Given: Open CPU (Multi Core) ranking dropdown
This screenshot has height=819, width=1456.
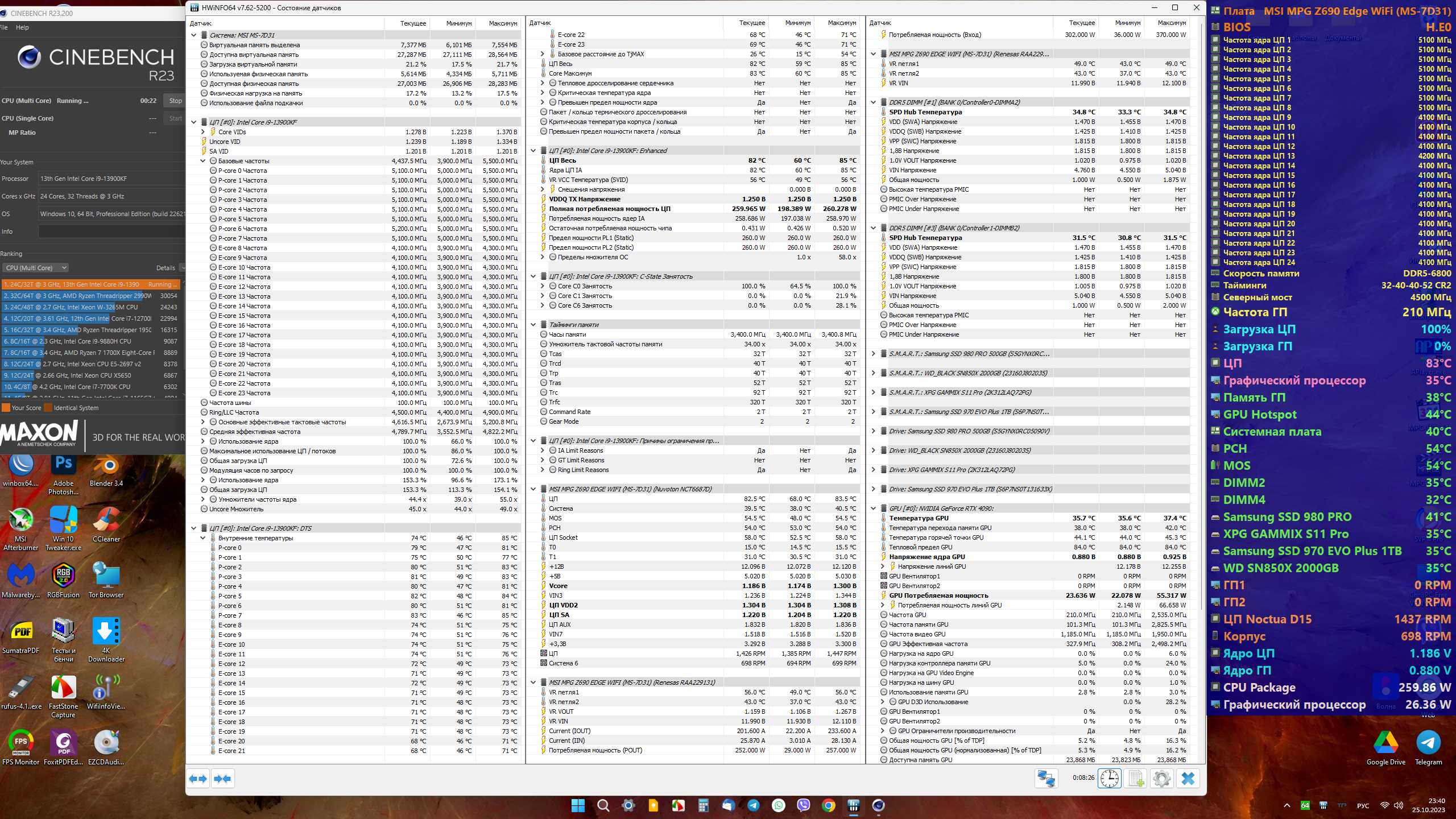Looking at the screenshot, I should coord(35,268).
